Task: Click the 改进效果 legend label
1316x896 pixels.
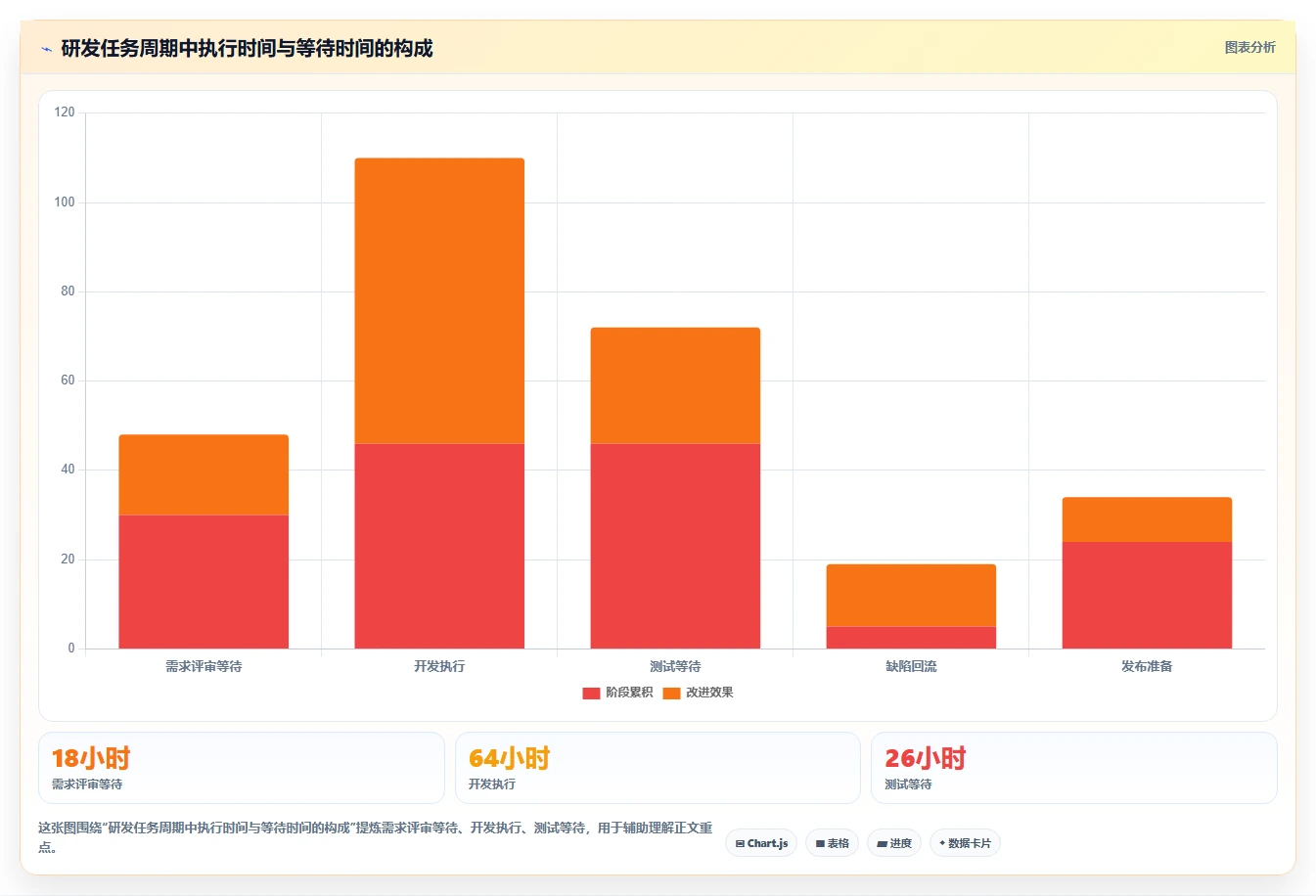Action: click(709, 693)
